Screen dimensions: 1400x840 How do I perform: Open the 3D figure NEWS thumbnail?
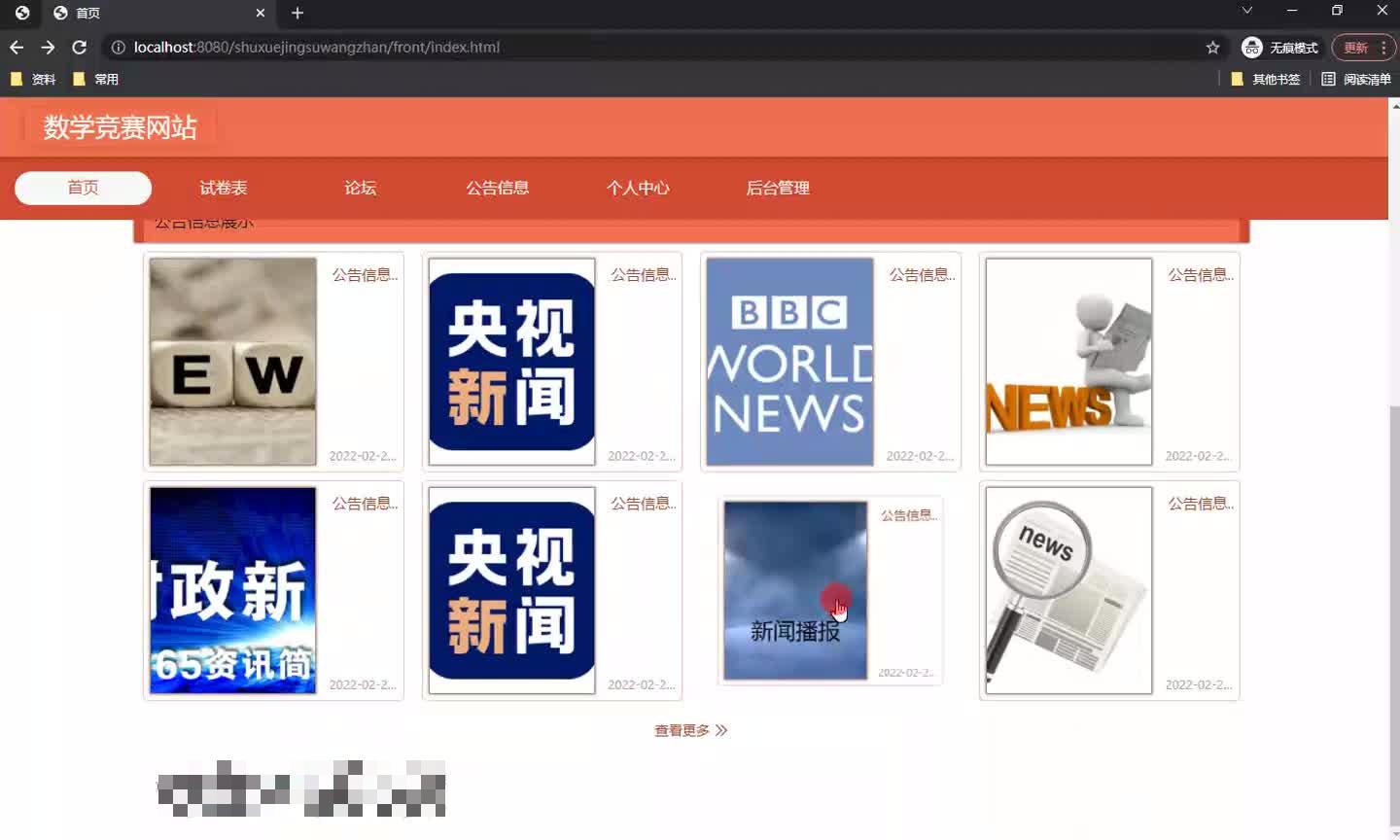pos(1068,362)
